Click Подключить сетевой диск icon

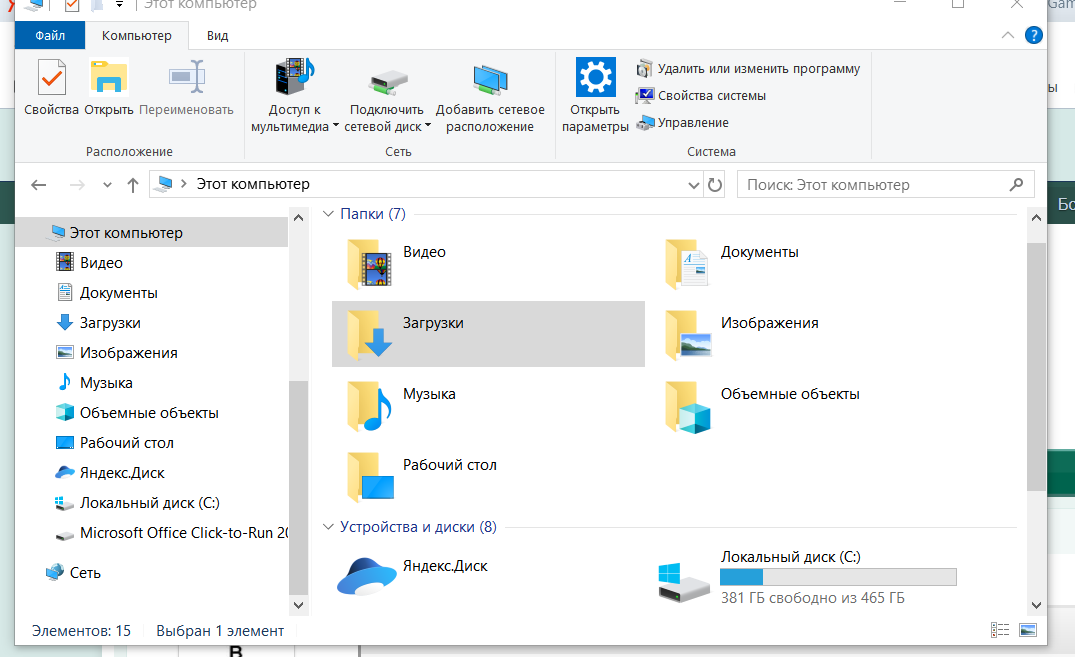point(387,83)
